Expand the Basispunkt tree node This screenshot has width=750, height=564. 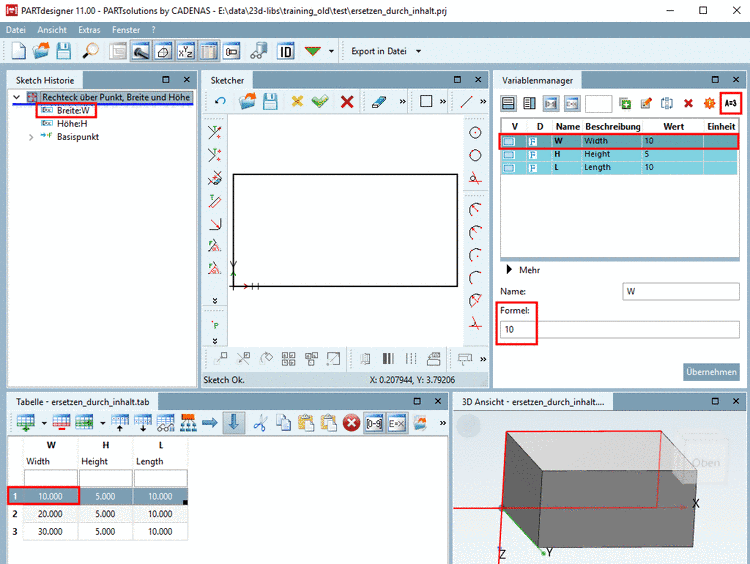[31, 137]
